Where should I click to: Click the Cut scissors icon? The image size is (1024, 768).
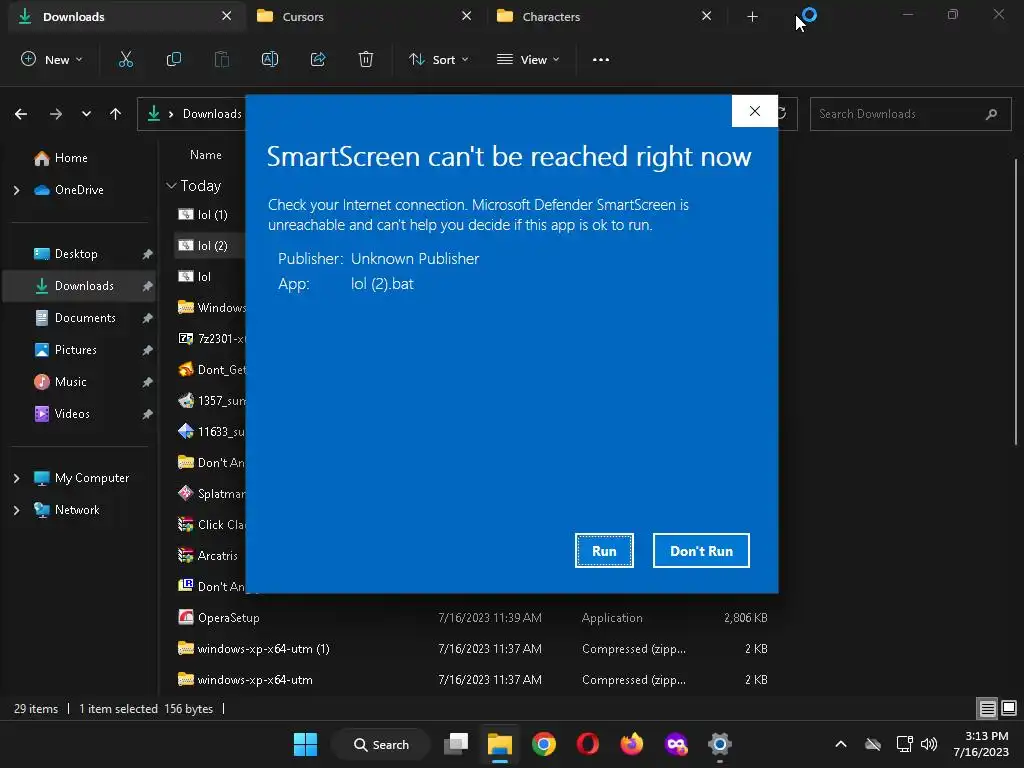(x=125, y=59)
